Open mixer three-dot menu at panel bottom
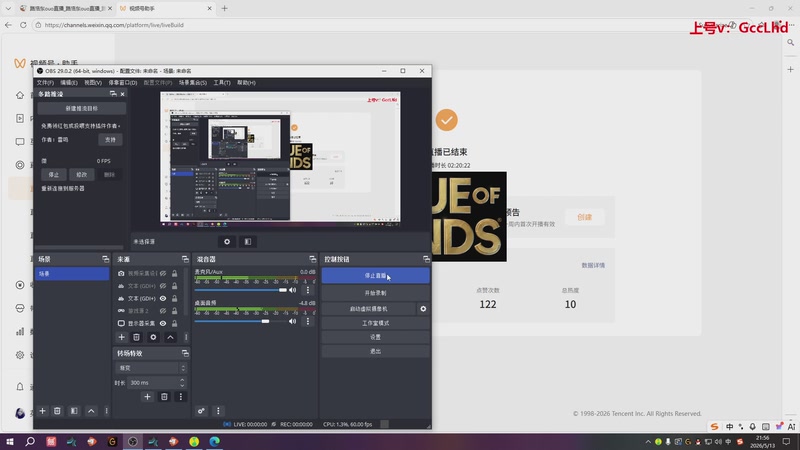The height and width of the screenshot is (450, 800). [218, 411]
